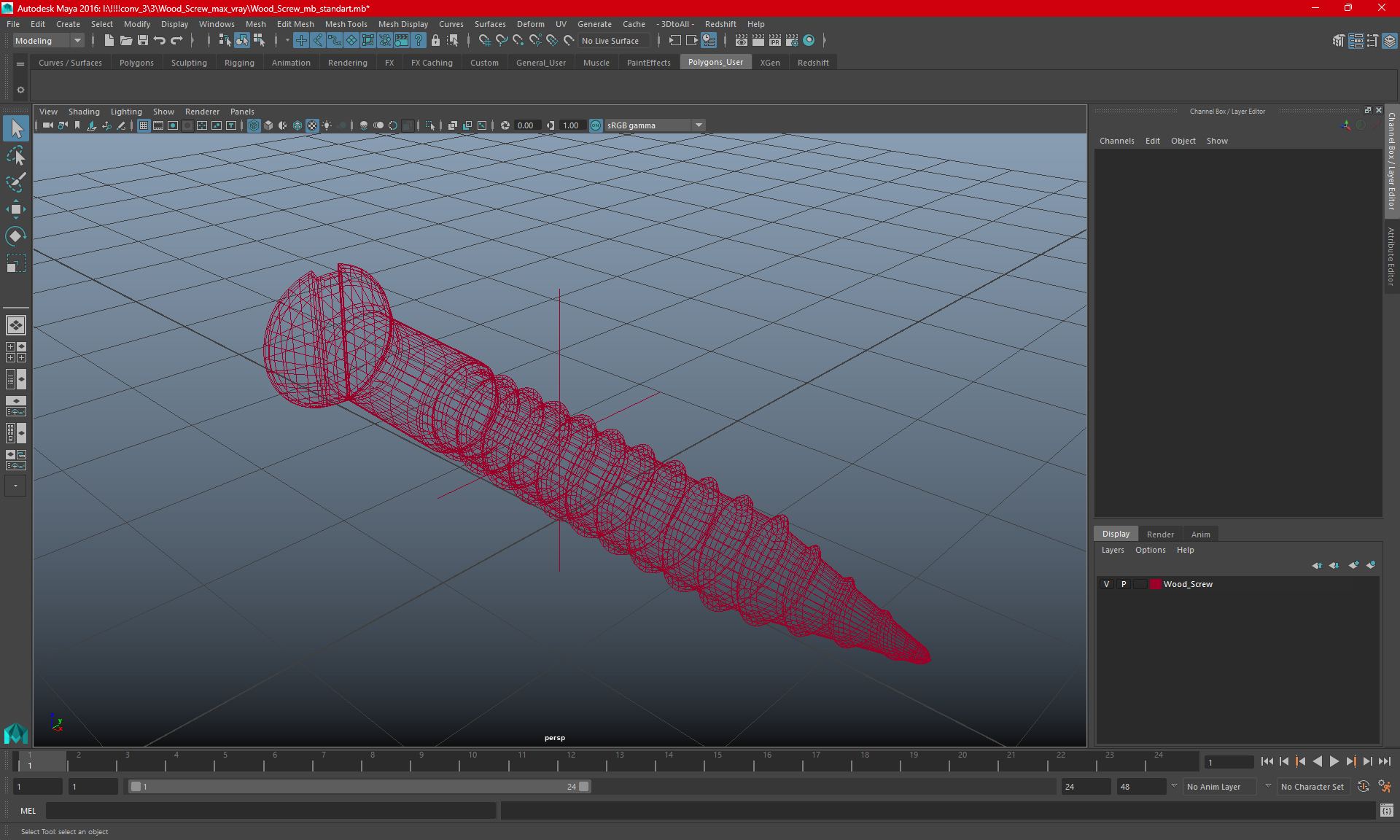Viewport: 1400px width, 840px height.
Task: Activate the Rotate tool
Action: (x=15, y=236)
